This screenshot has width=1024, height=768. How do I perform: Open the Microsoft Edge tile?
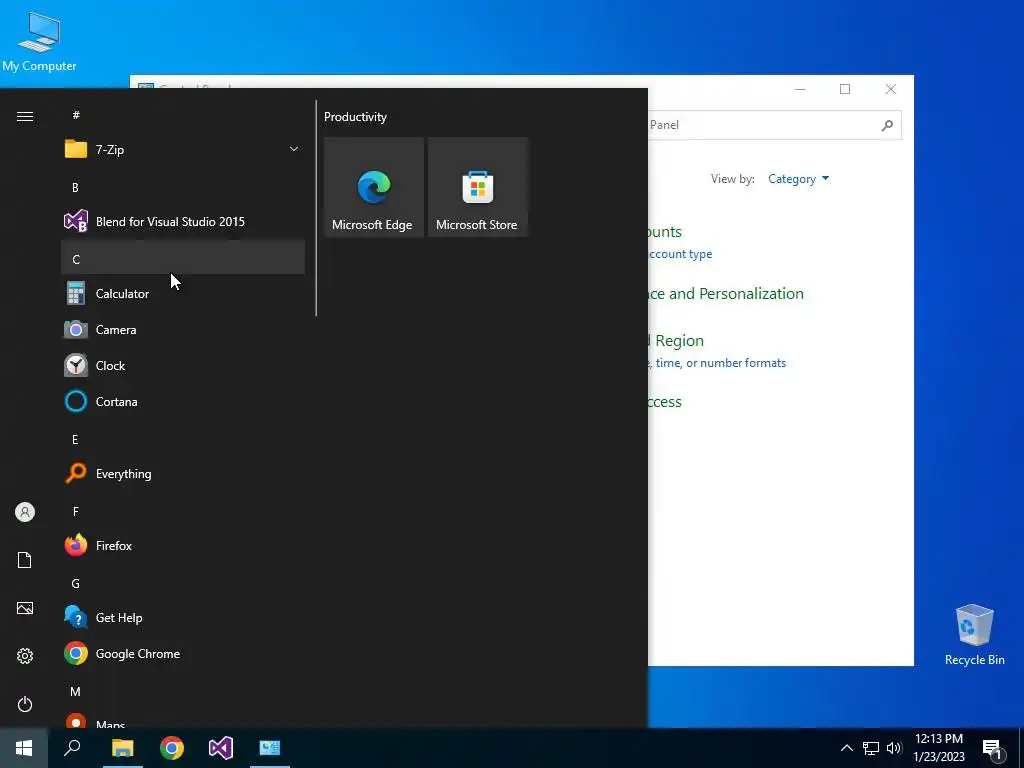(x=374, y=187)
